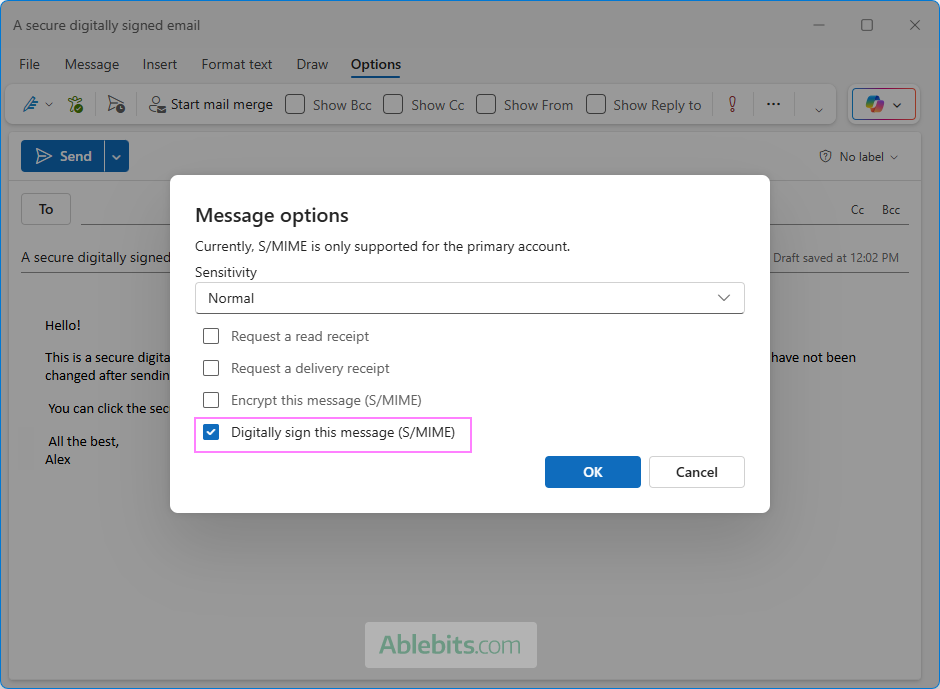Open the ellipsis for more ribbon options
940x689 pixels.
[x=773, y=104]
